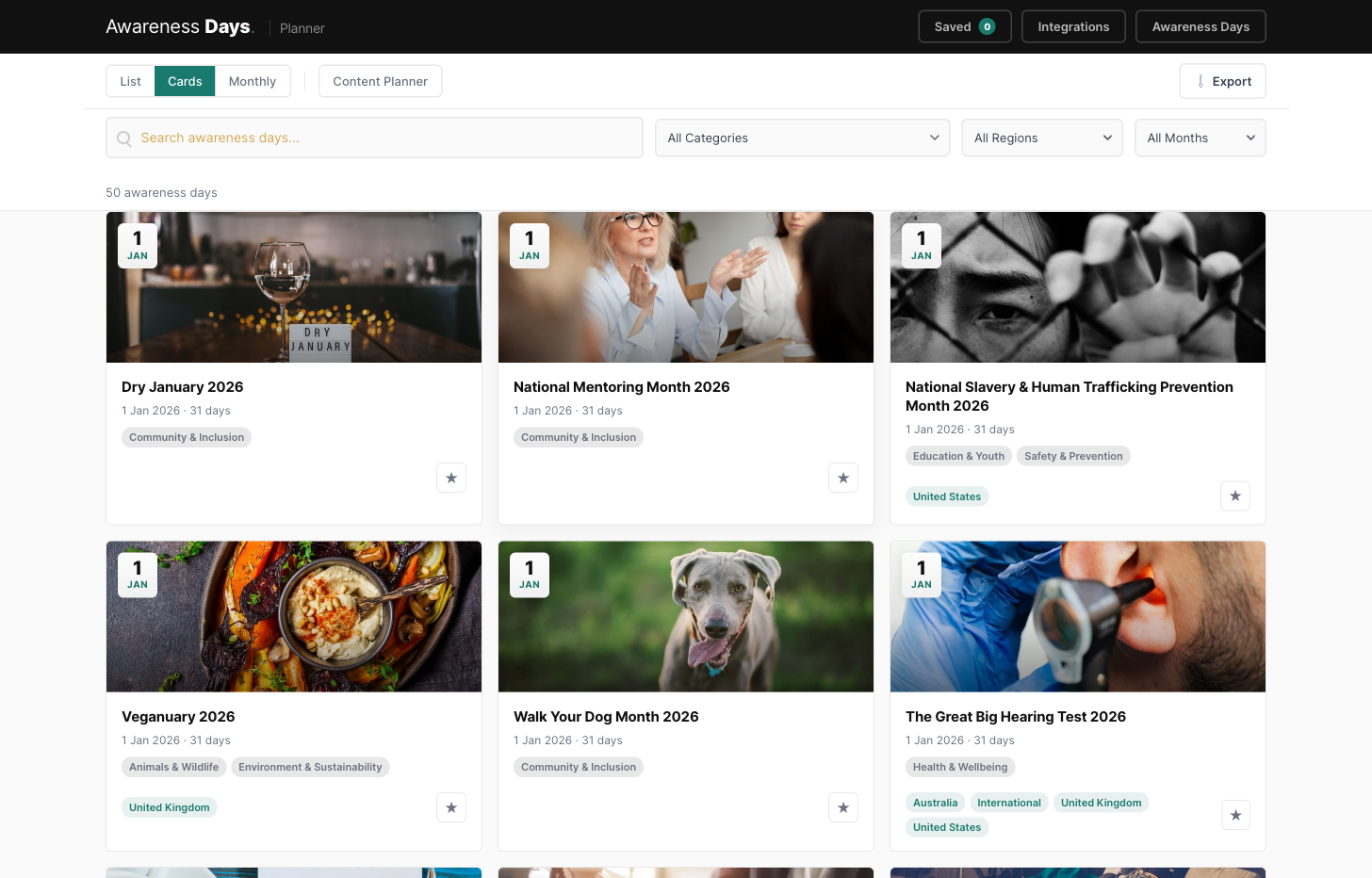Viewport: 1372px width, 878px height.
Task: Star The Great Big Hearing Test card
Action: 1235,815
